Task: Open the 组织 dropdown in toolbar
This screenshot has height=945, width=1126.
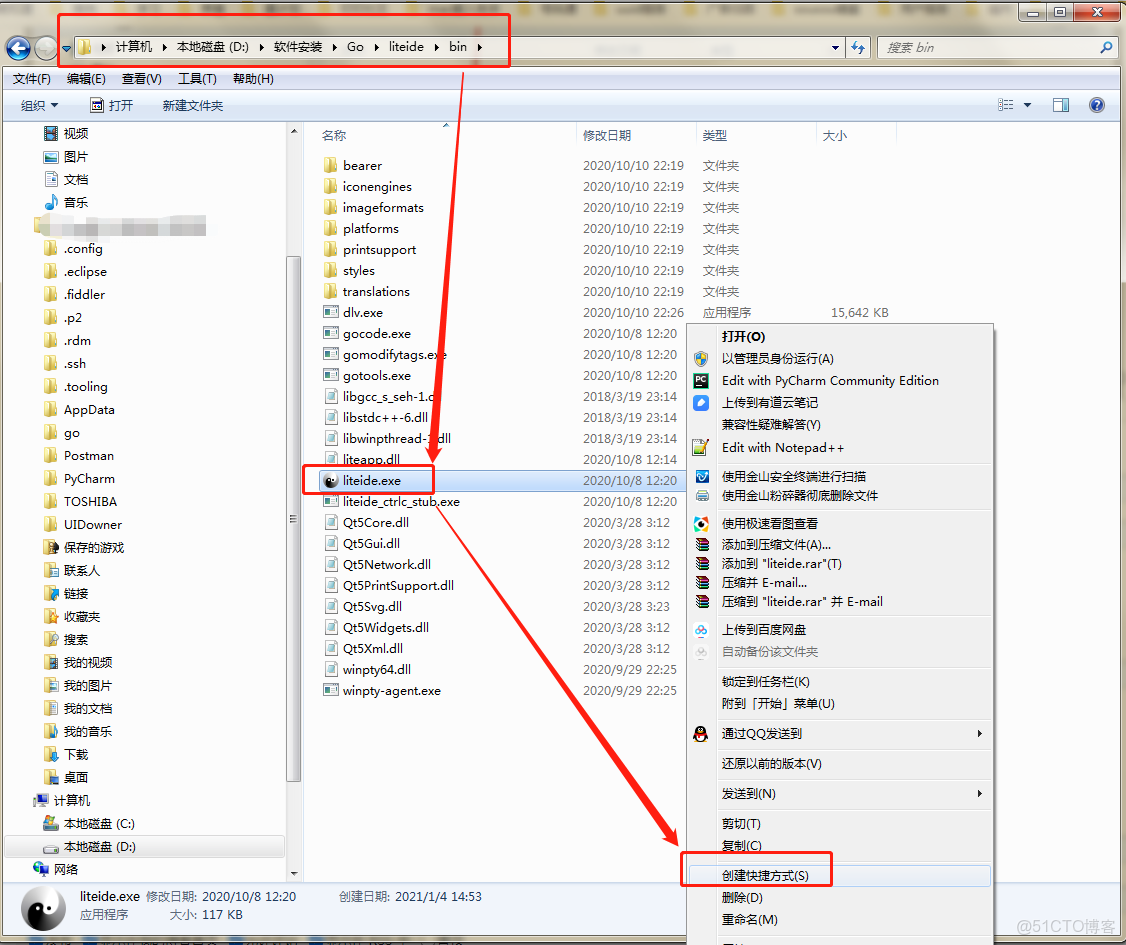Action: 39,106
